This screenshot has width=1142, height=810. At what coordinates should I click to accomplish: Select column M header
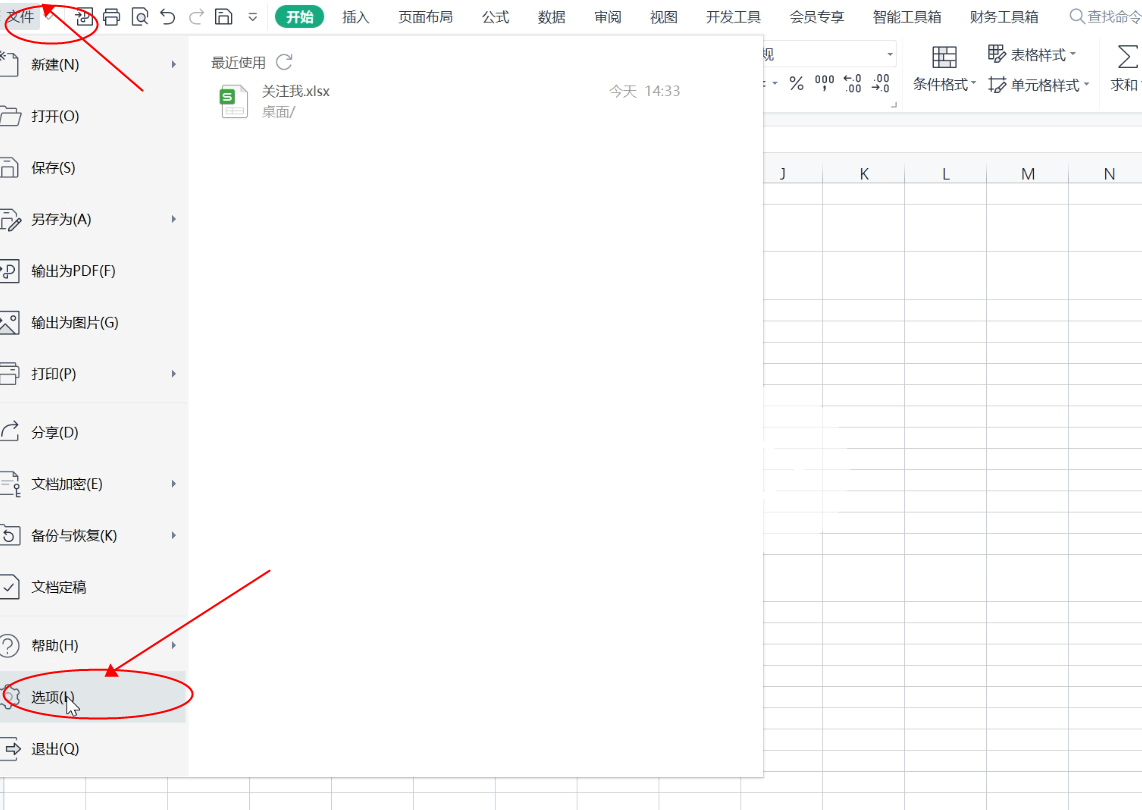tap(1028, 173)
